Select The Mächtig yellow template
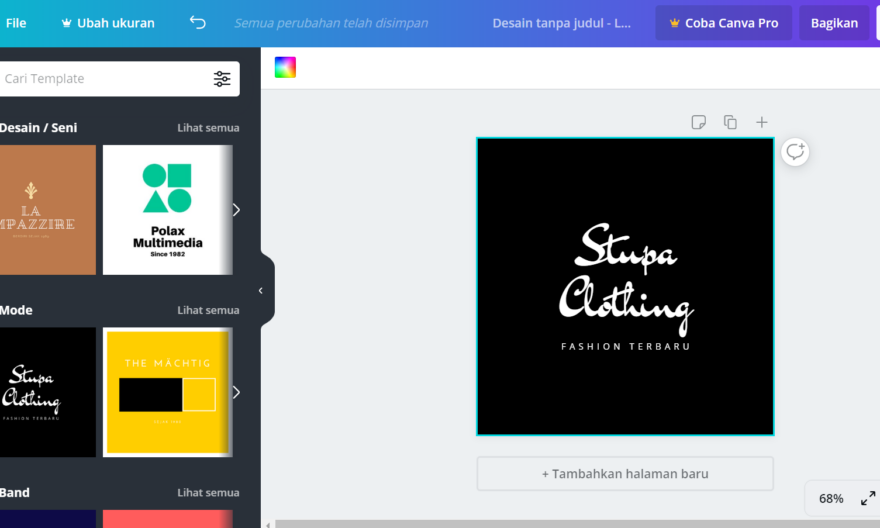Viewport: 880px width, 528px height. tap(167, 392)
